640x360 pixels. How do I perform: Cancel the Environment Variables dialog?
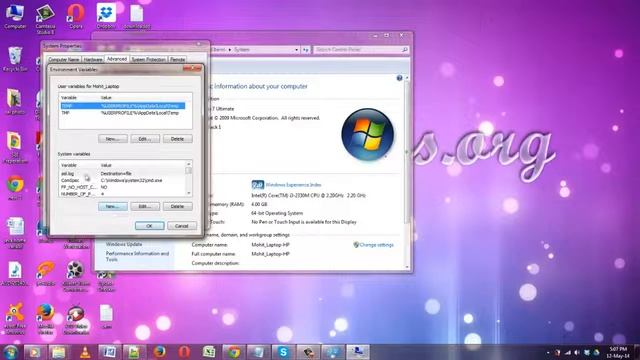[182, 226]
